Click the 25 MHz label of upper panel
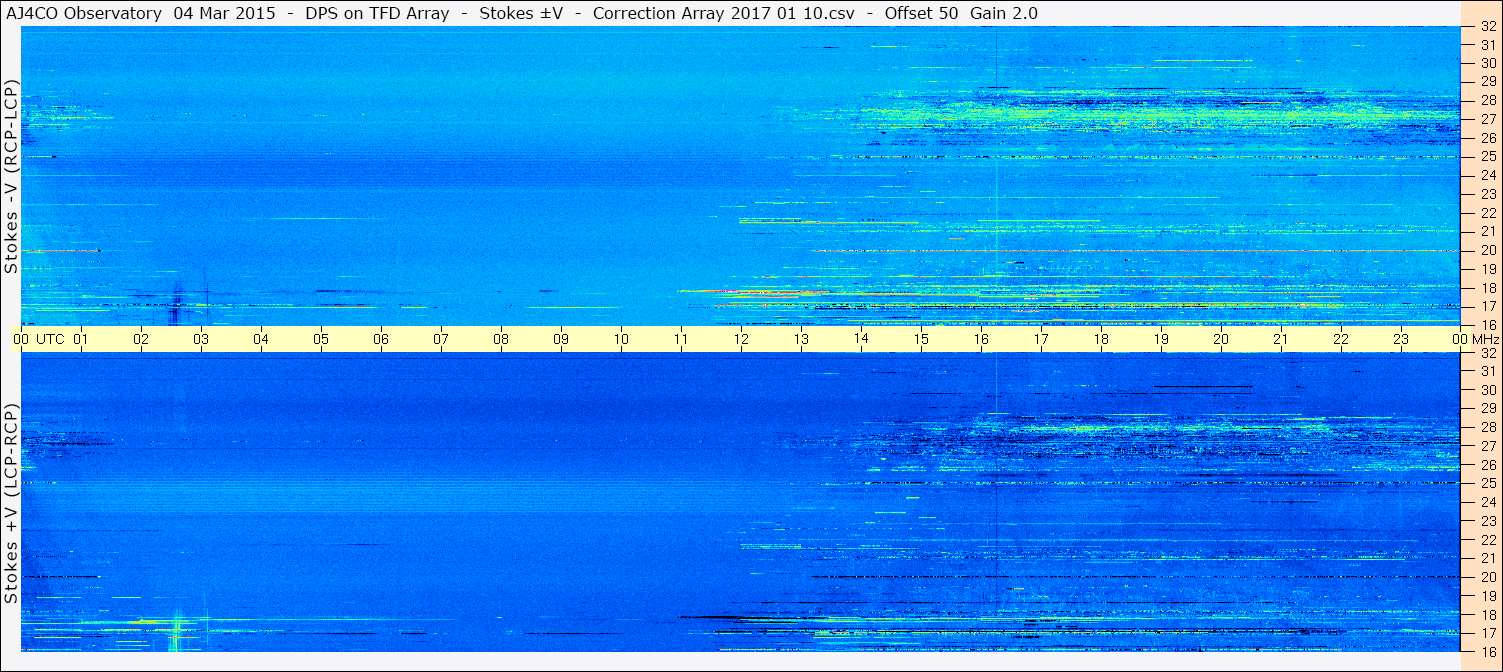 pos(1487,156)
